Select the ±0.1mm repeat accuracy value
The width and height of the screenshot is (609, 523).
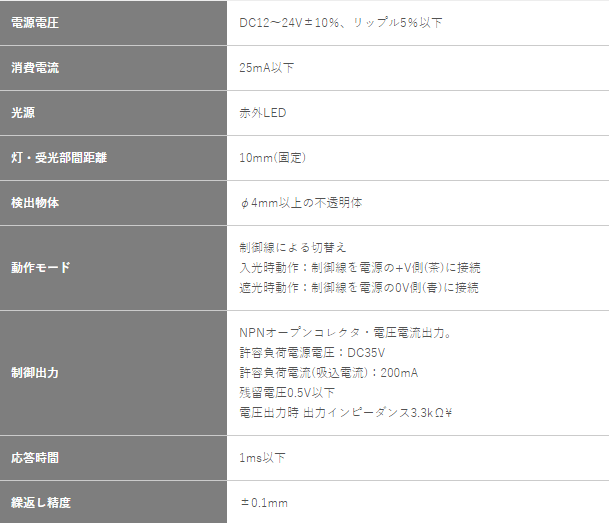(264, 503)
